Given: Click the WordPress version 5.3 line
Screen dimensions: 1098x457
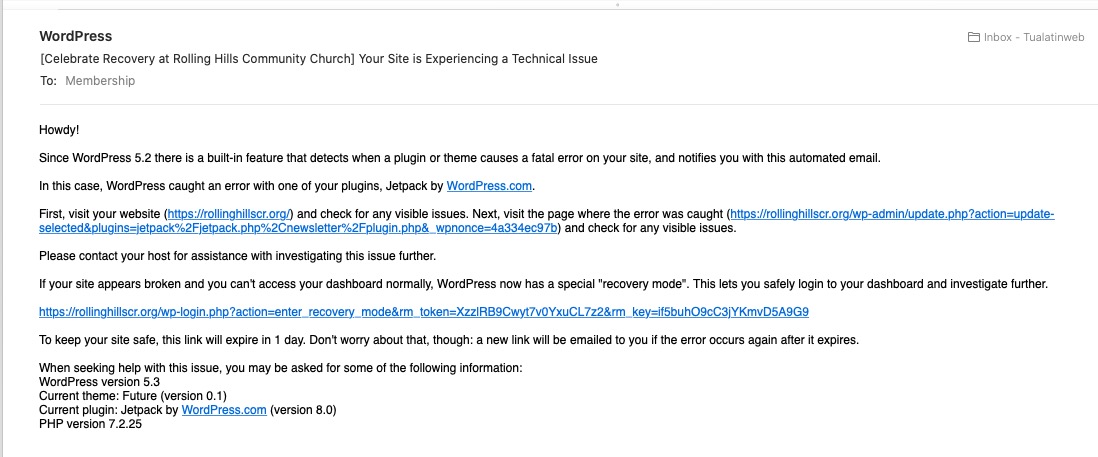Looking at the screenshot, I should (x=100, y=382).
